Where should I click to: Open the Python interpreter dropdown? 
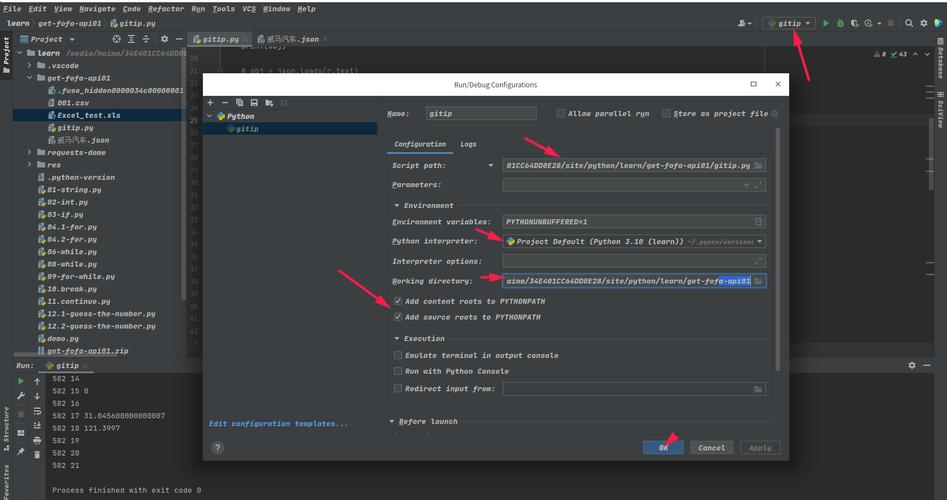pos(759,242)
